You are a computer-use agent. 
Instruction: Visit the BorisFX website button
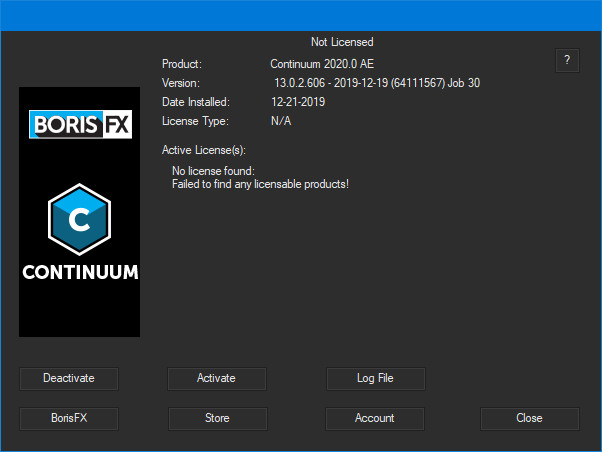[69, 418]
